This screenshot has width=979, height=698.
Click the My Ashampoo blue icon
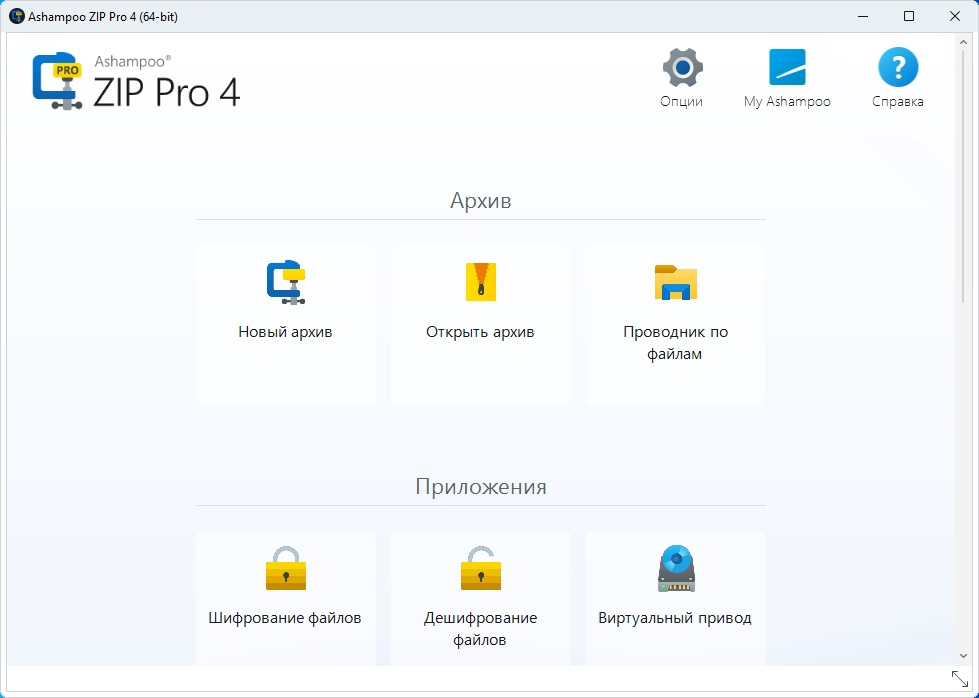[x=787, y=68]
